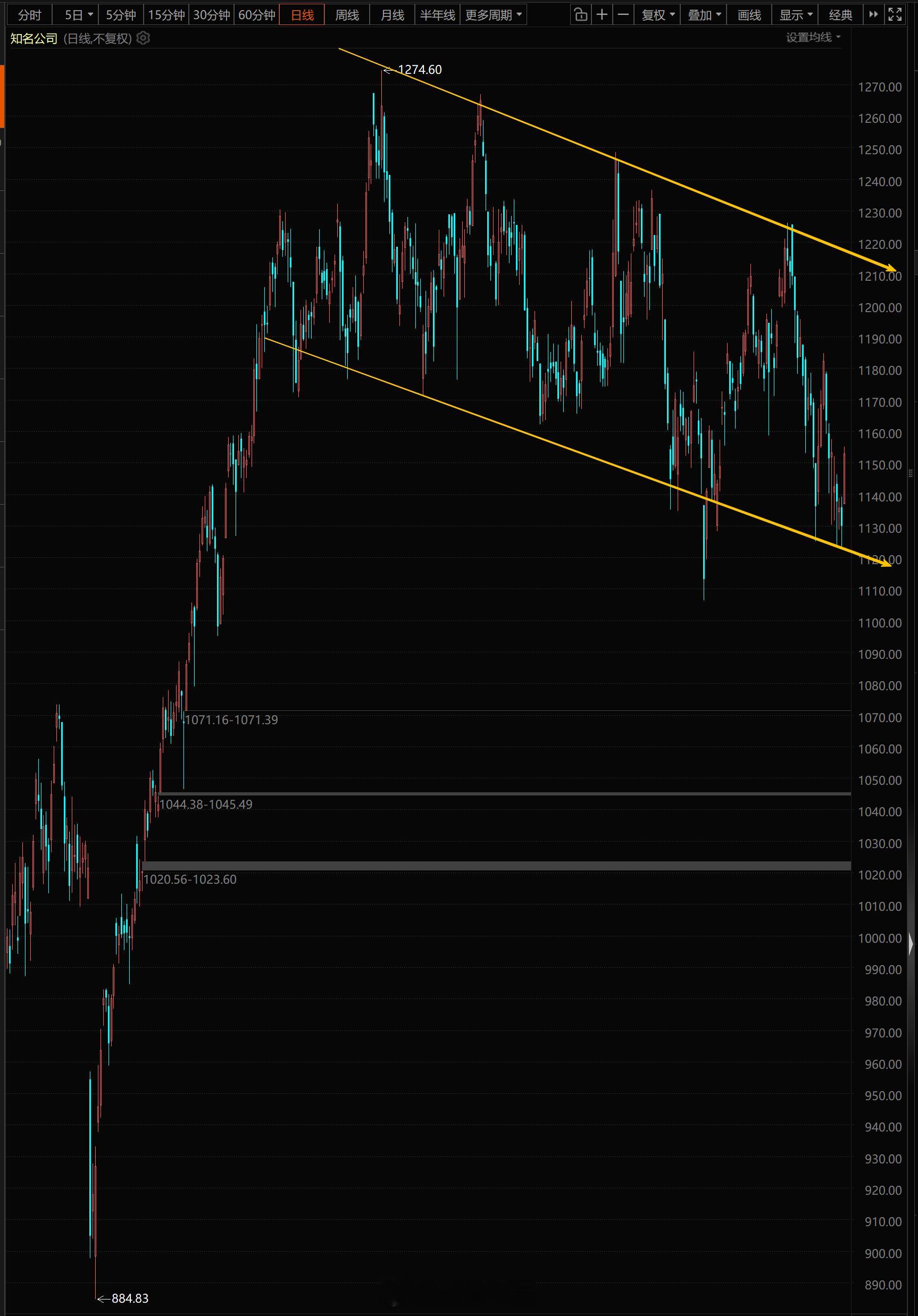Click the 1020.56-1023.60 gap label
The height and width of the screenshot is (1316, 918).
(190, 879)
